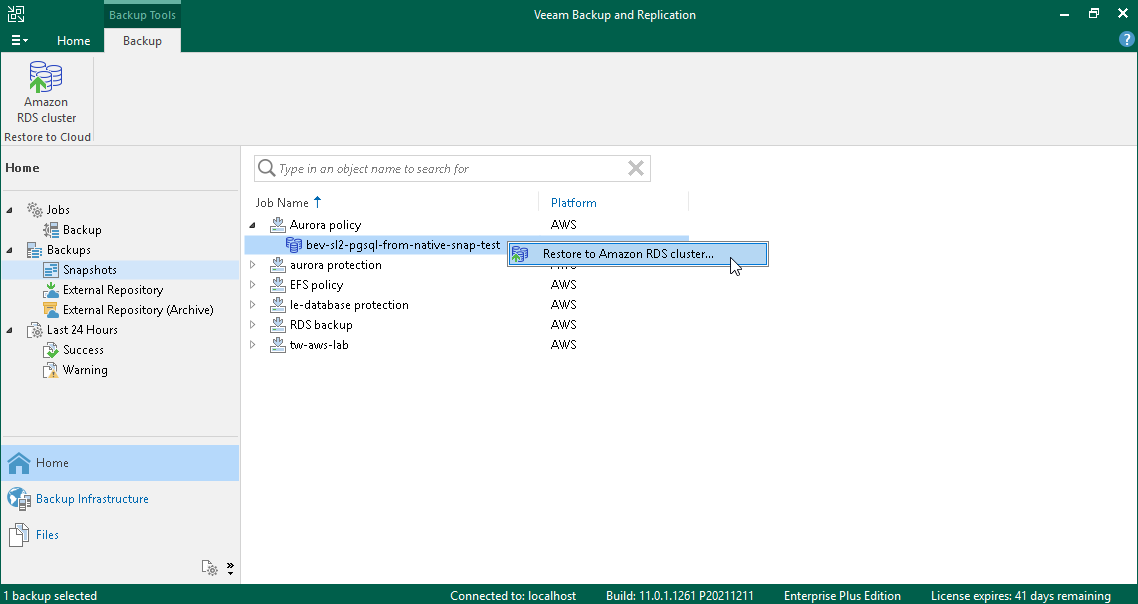Open navigation pane settings gear icon
The width and height of the screenshot is (1138, 604).
[210, 568]
